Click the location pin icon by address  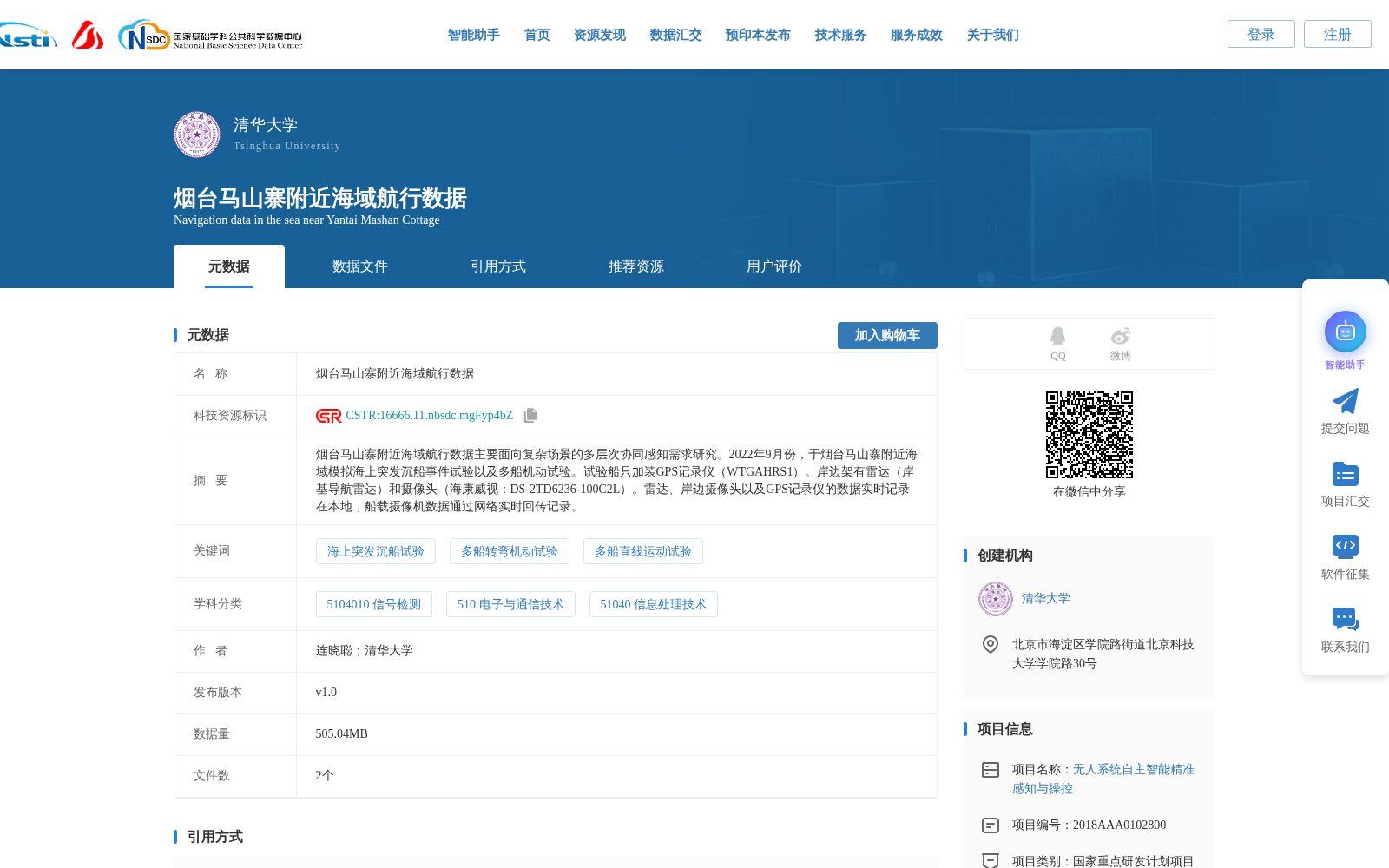pos(990,644)
